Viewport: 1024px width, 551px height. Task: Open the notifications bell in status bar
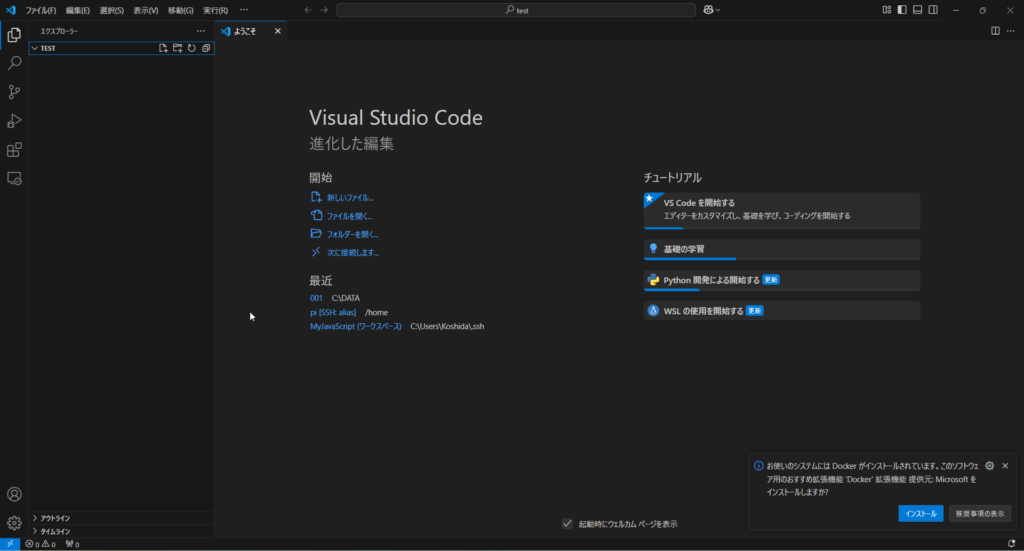click(1012, 544)
